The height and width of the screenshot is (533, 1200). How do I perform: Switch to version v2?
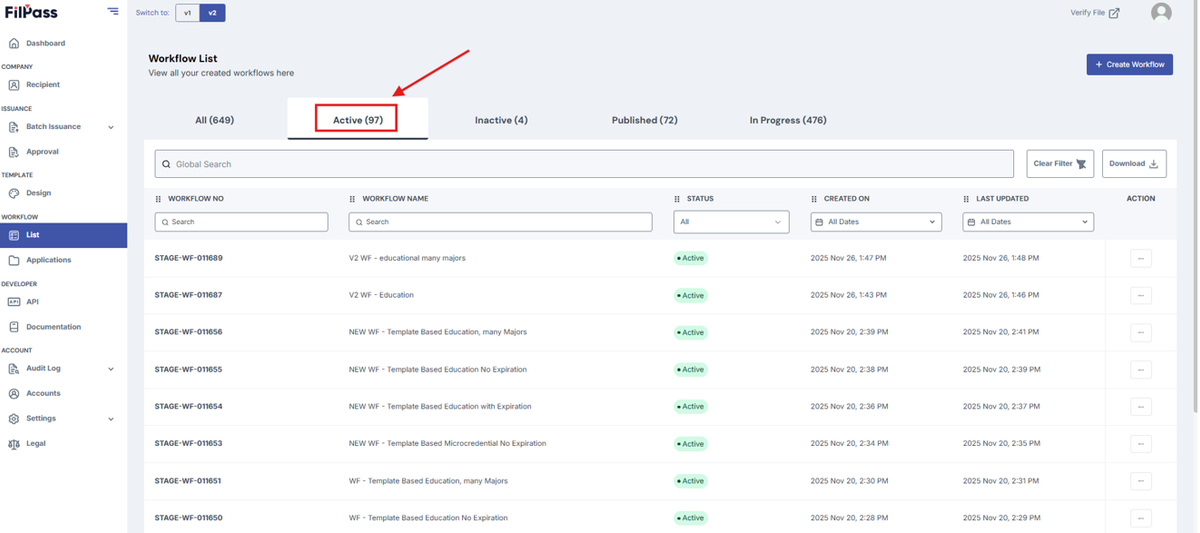point(212,13)
